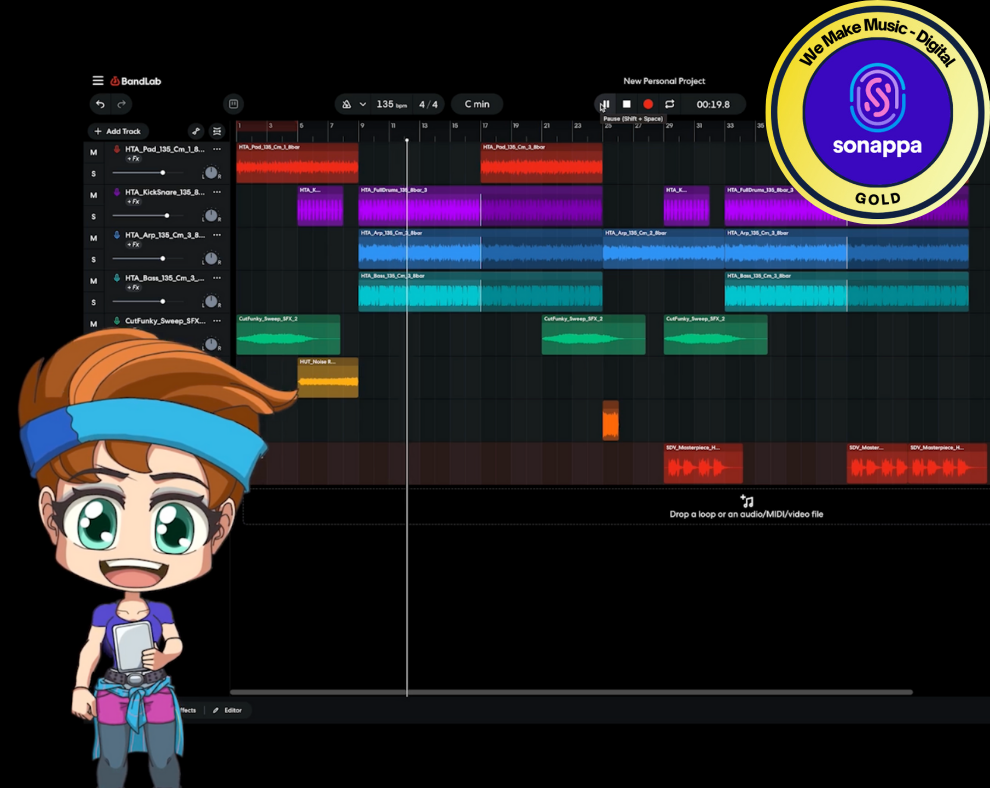
Task: Click the pan knob on the CutFunky_Sweep track
Action: click(x=211, y=344)
